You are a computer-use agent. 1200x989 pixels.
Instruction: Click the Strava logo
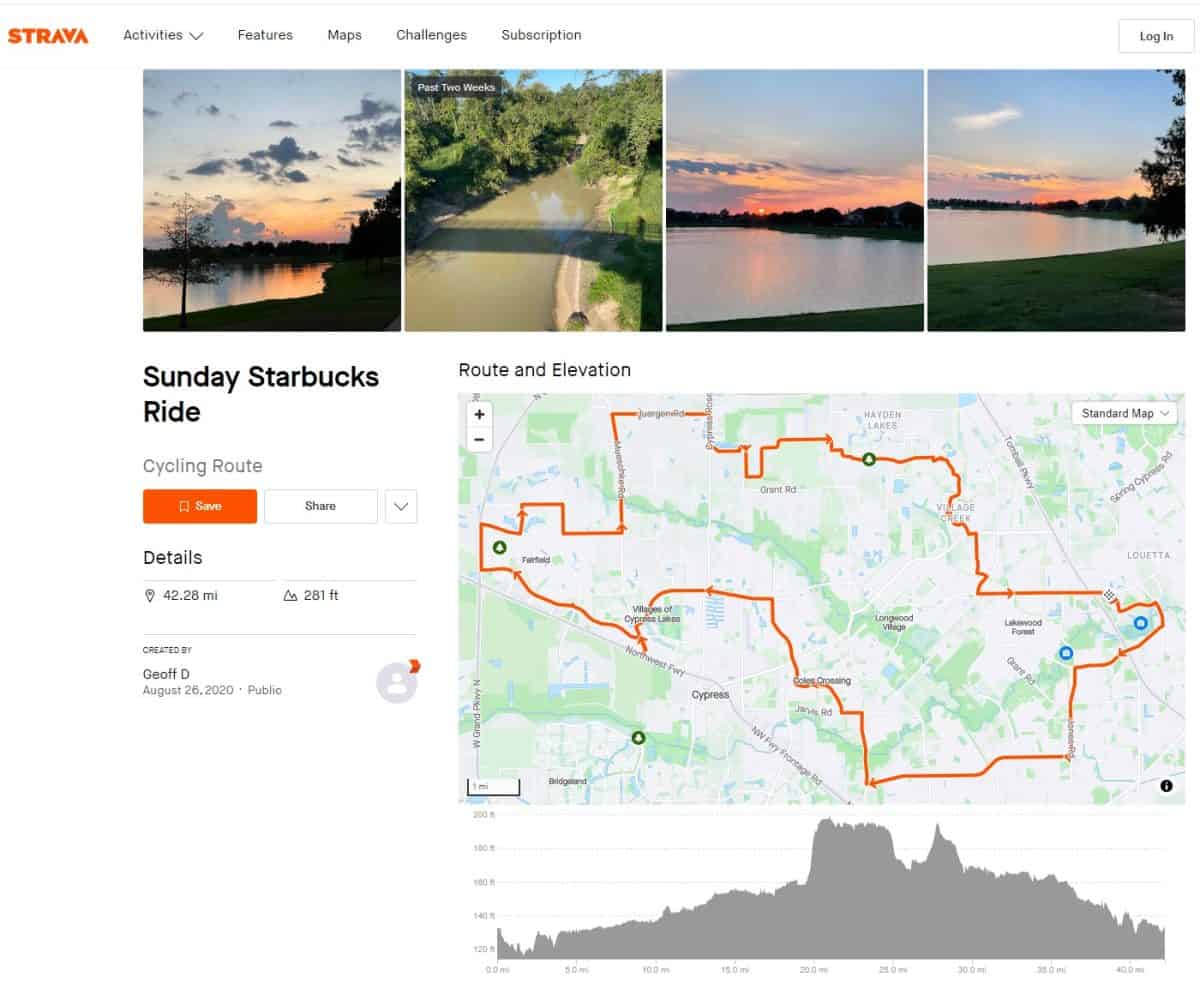point(48,36)
